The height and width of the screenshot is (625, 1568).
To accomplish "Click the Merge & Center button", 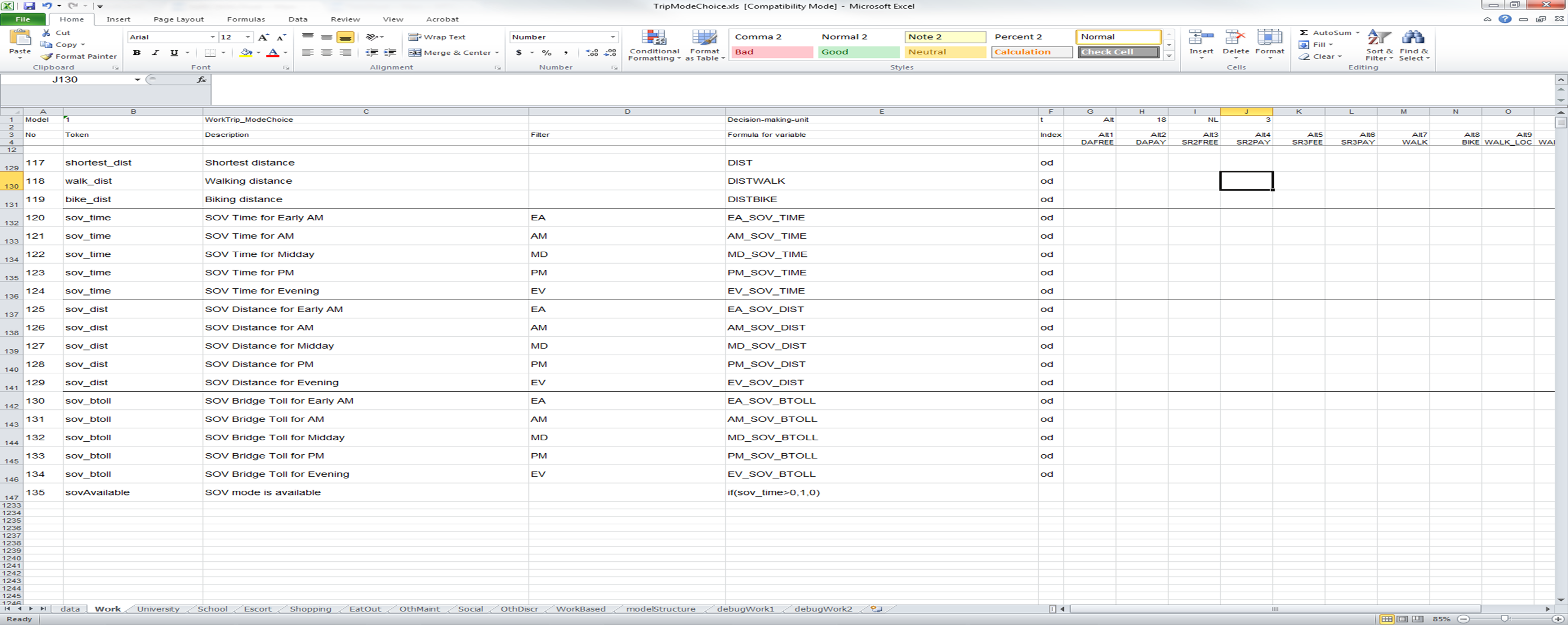I will (x=453, y=53).
